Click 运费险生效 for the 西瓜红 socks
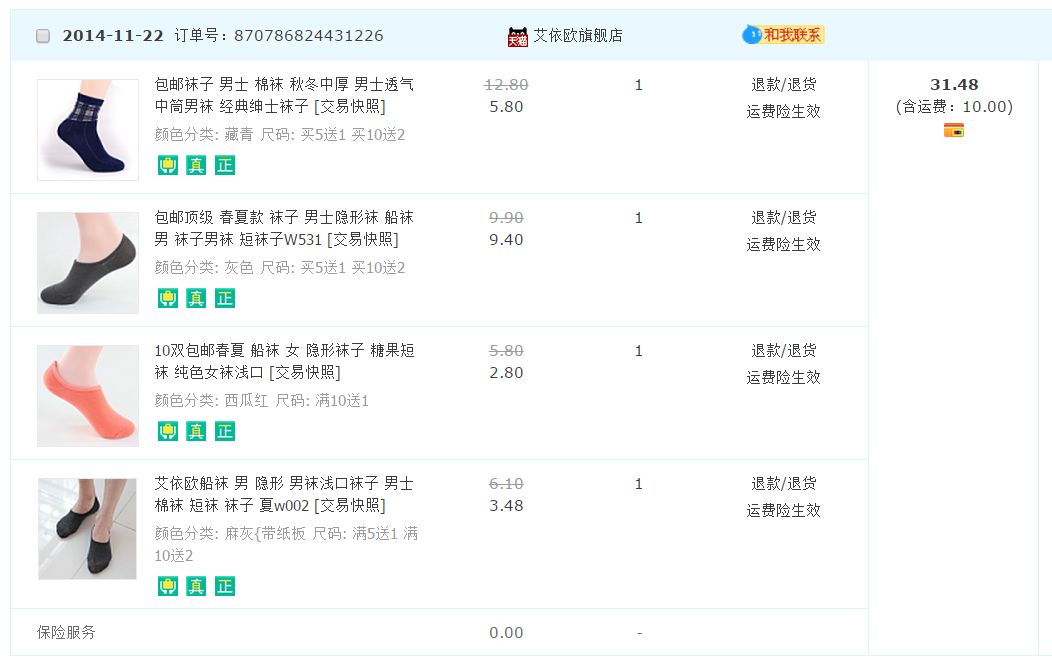 tap(783, 377)
